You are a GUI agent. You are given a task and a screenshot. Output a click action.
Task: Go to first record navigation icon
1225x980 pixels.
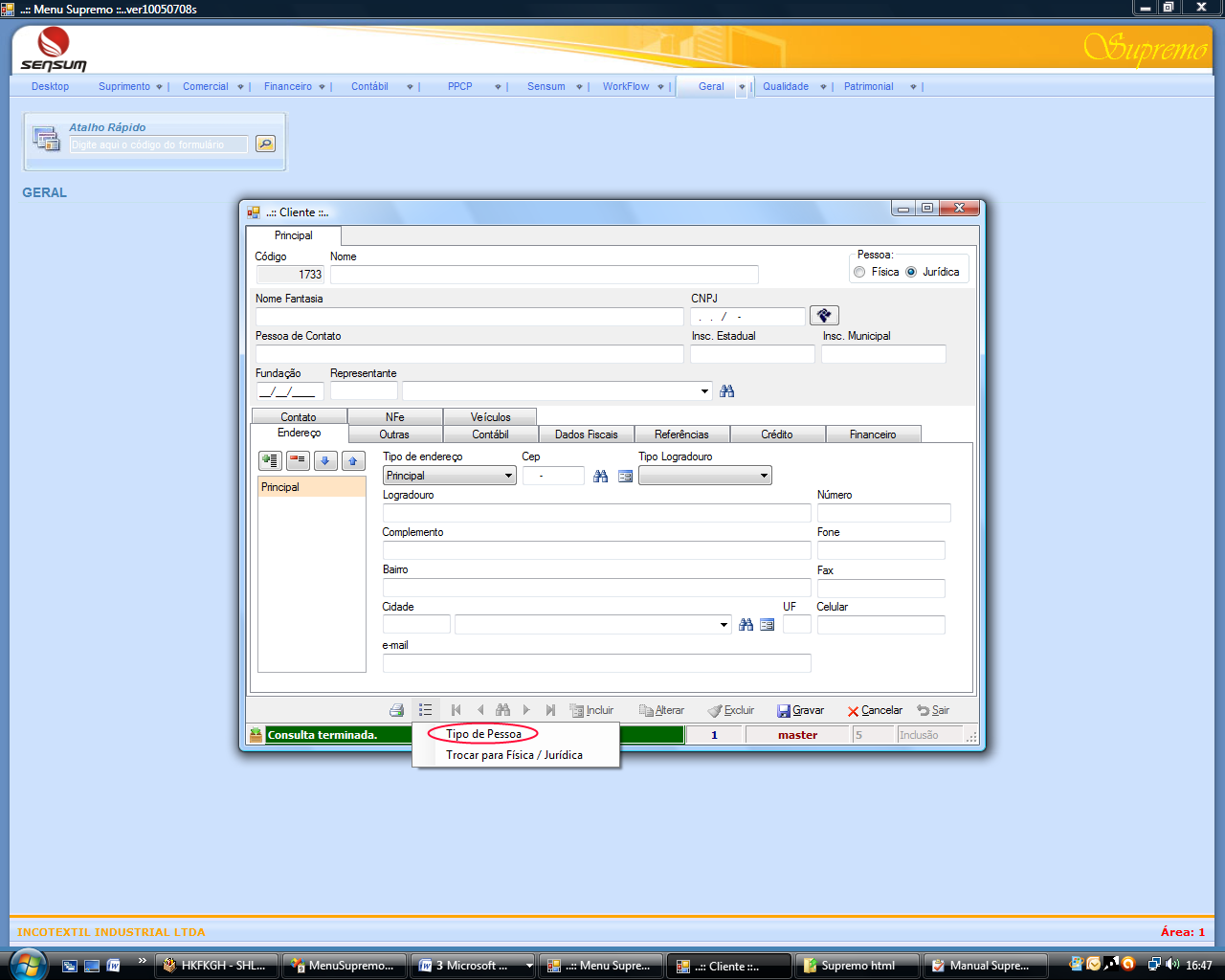point(457,710)
